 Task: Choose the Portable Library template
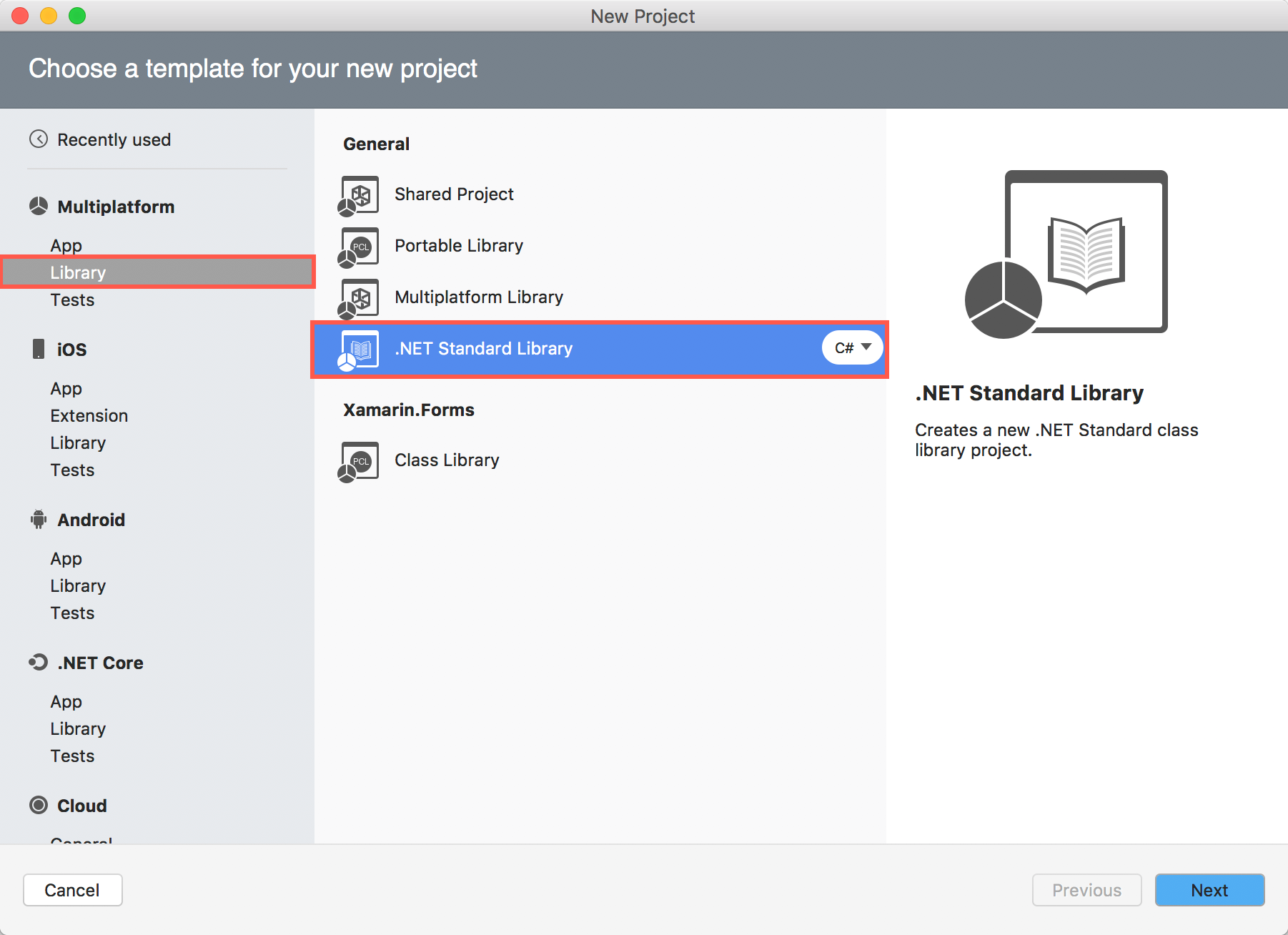click(600, 246)
